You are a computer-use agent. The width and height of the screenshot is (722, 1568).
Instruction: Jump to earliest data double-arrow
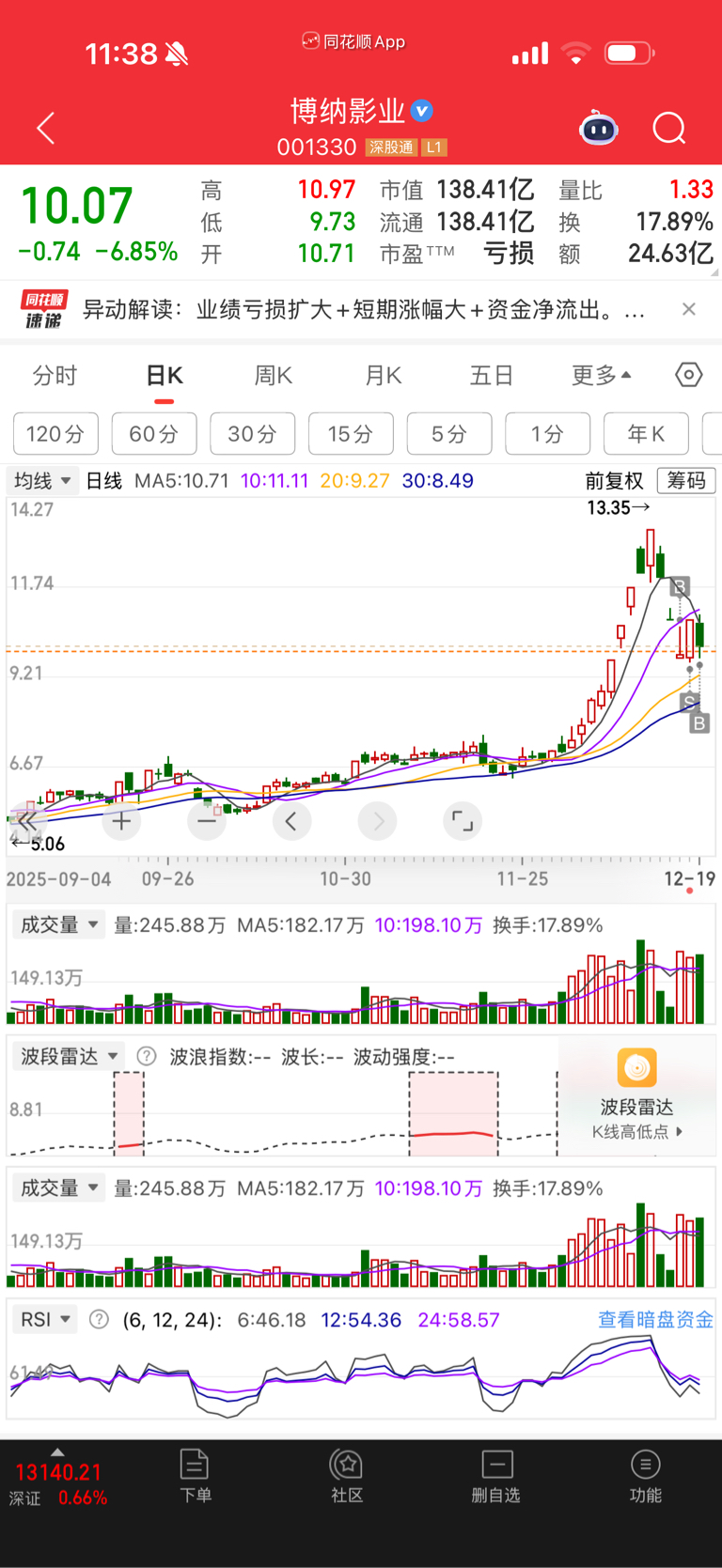(26, 821)
